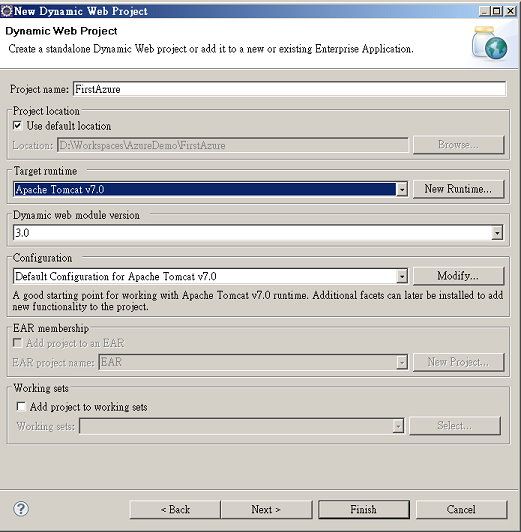Click Default Configuration for Apache Tomcat v7.0 combo
Viewport: 521px width, 532px height.
pos(211,277)
